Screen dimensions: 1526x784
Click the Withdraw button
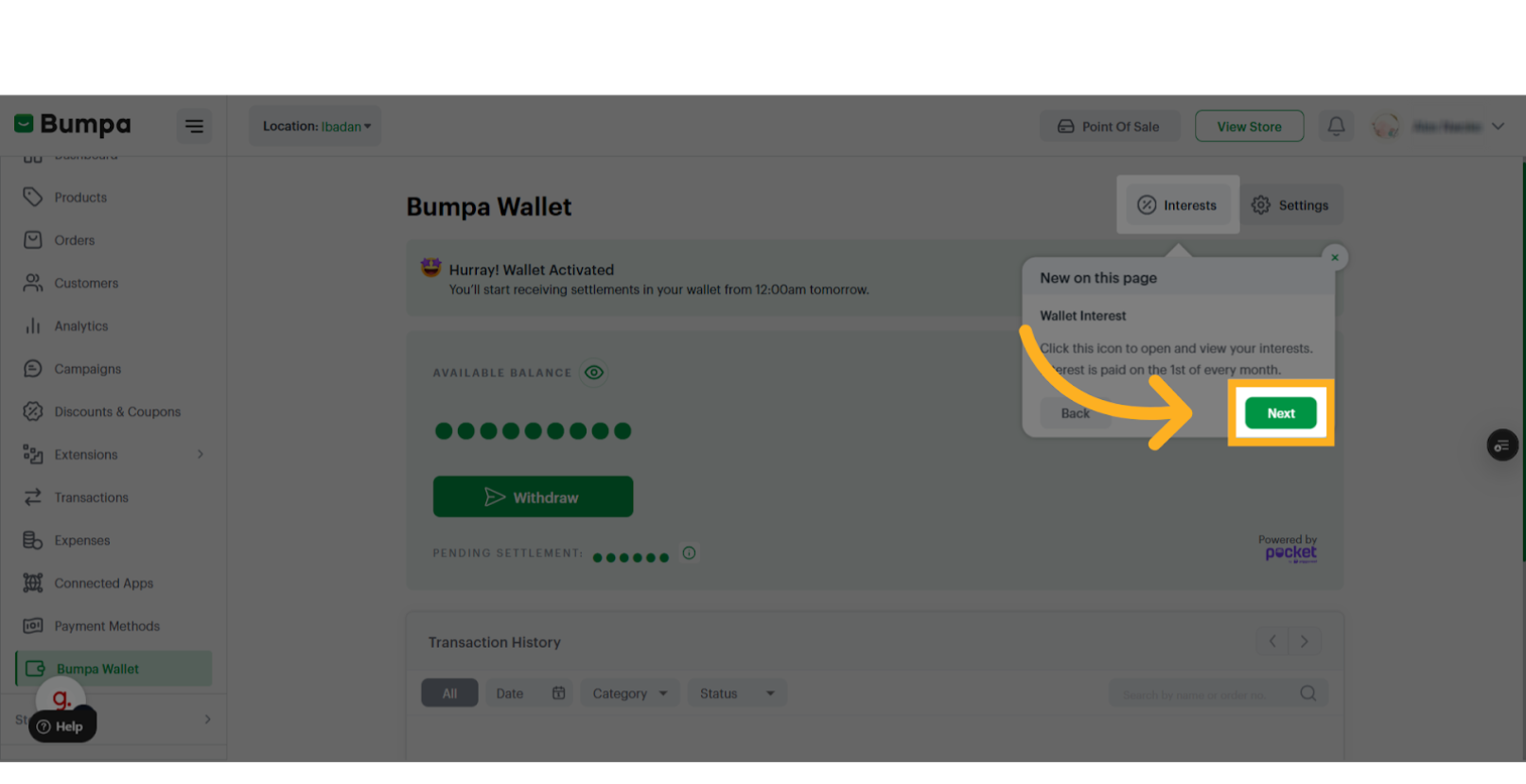(x=533, y=497)
